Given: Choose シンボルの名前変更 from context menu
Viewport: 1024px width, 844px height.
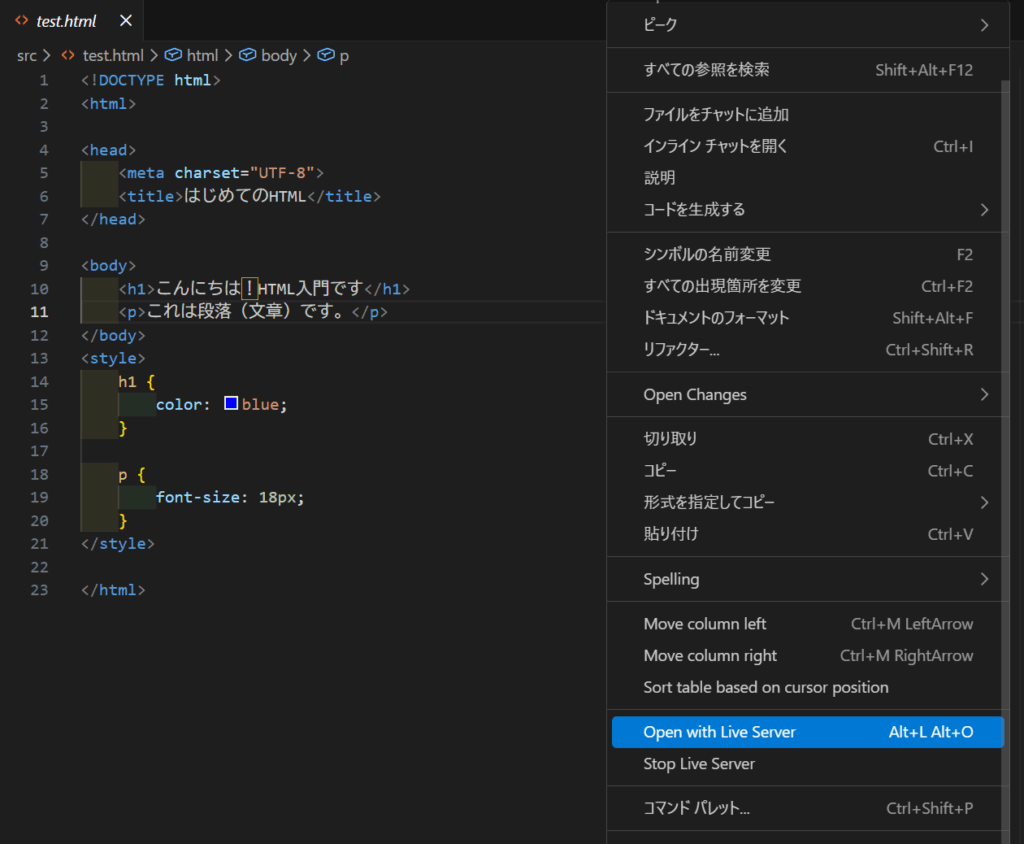Looking at the screenshot, I should pyautogui.click(x=707, y=255).
